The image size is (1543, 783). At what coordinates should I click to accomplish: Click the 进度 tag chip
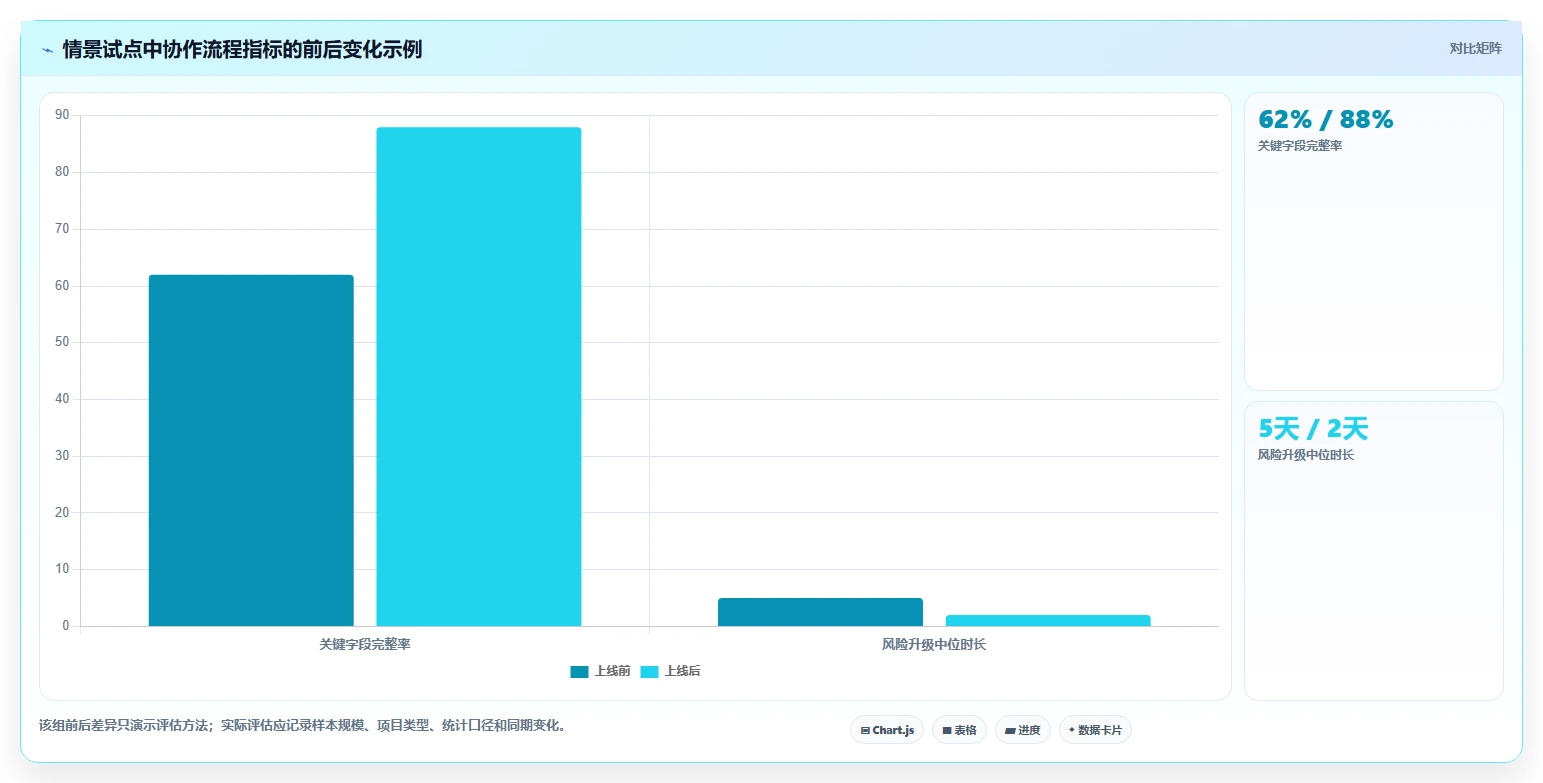1023,730
